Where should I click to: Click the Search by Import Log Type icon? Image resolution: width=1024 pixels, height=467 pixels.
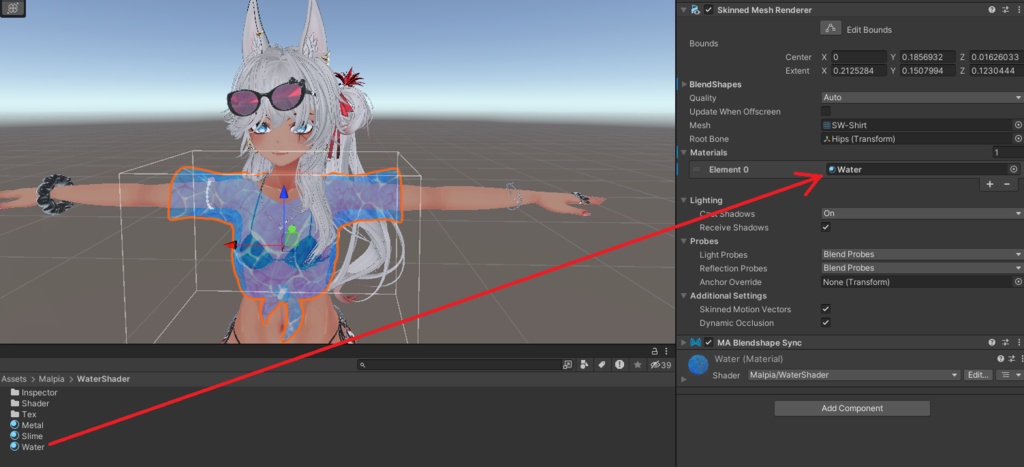pyautogui.click(x=619, y=365)
